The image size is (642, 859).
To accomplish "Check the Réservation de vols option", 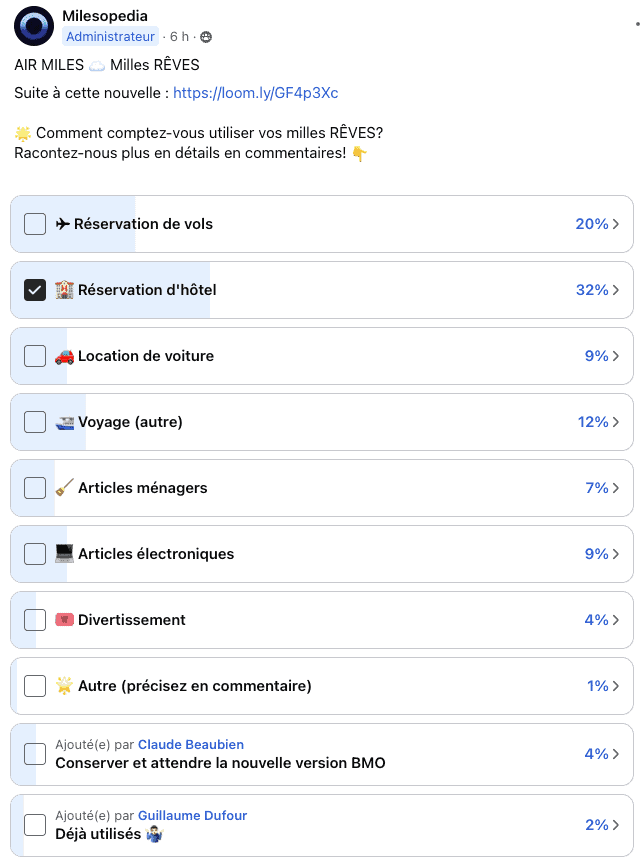I will click(34, 224).
